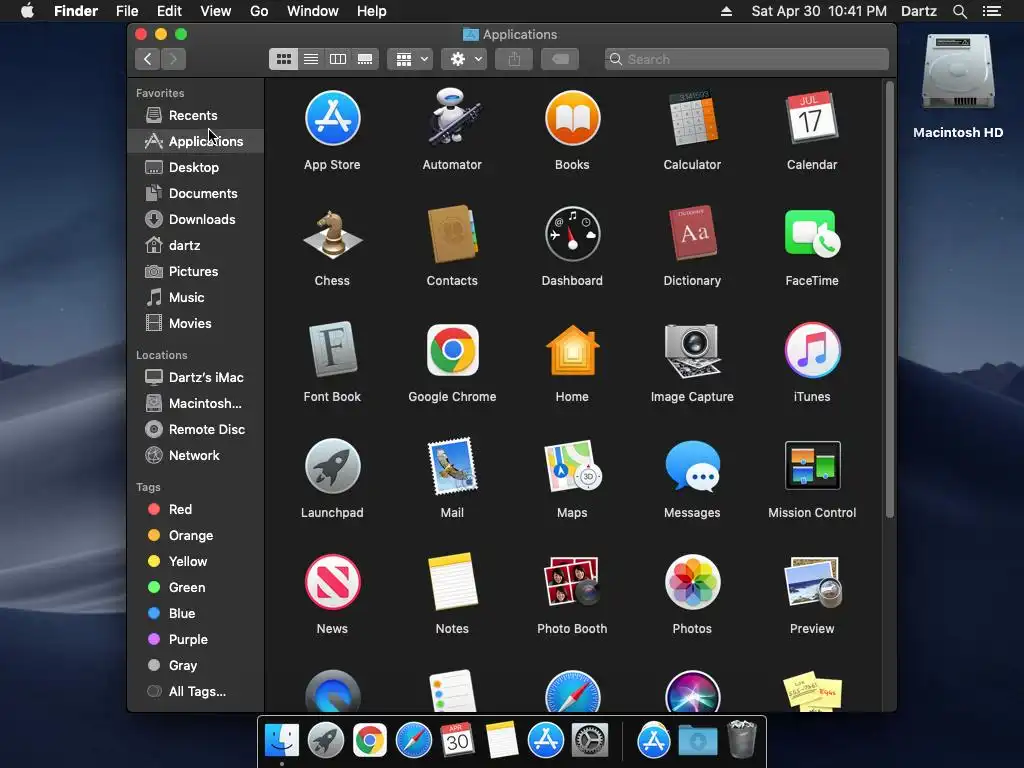Open System Preferences from the Dock
1024x768 pixels.
[x=590, y=741]
